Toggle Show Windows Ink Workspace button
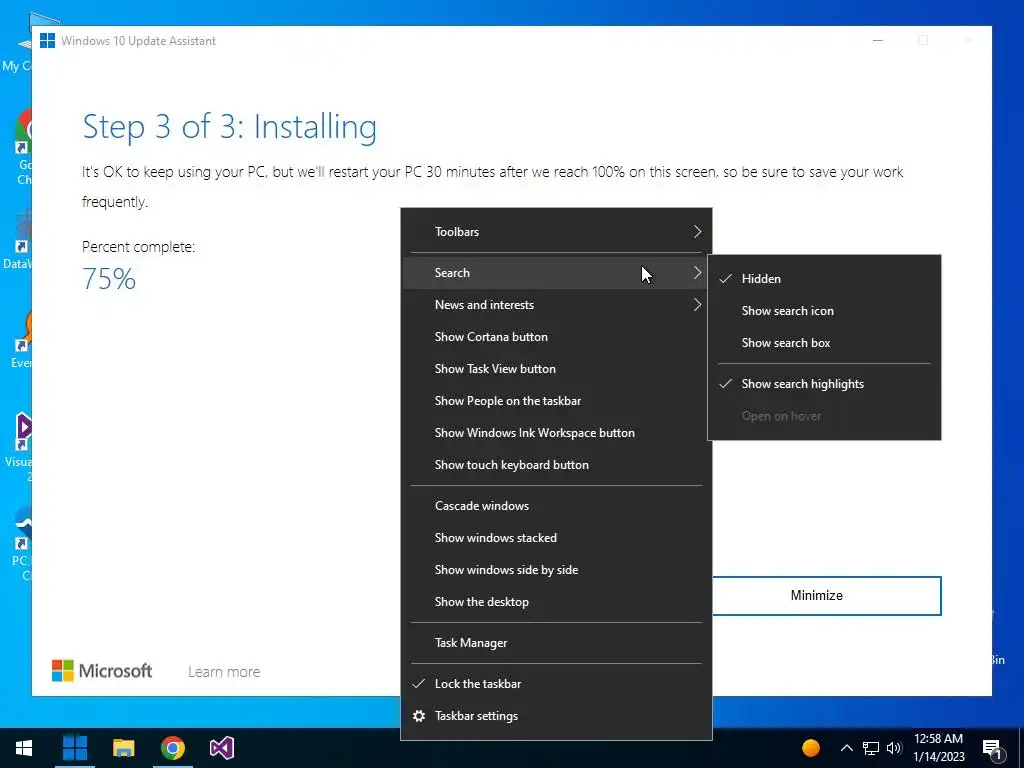Image resolution: width=1024 pixels, height=768 pixels. pyautogui.click(x=556, y=433)
